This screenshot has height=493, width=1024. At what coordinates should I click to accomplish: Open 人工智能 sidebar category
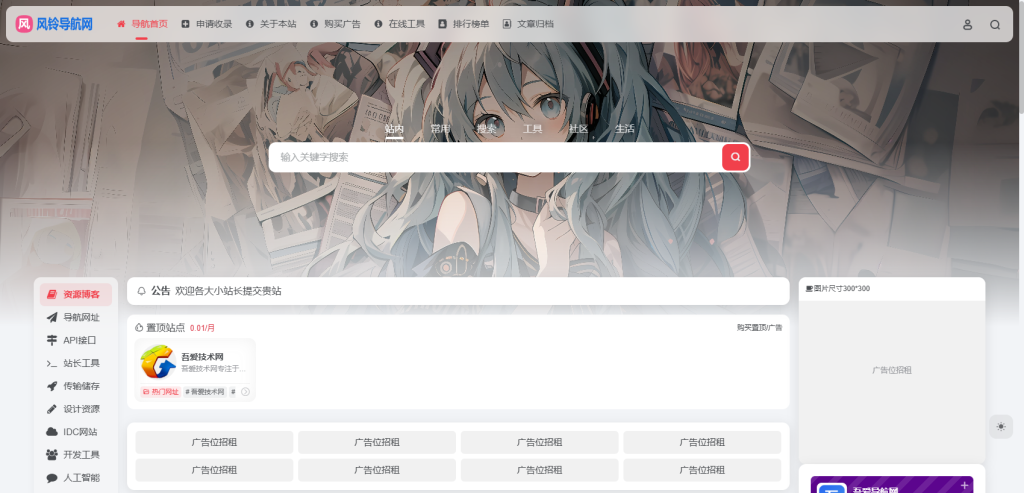(x=76, y=477)
